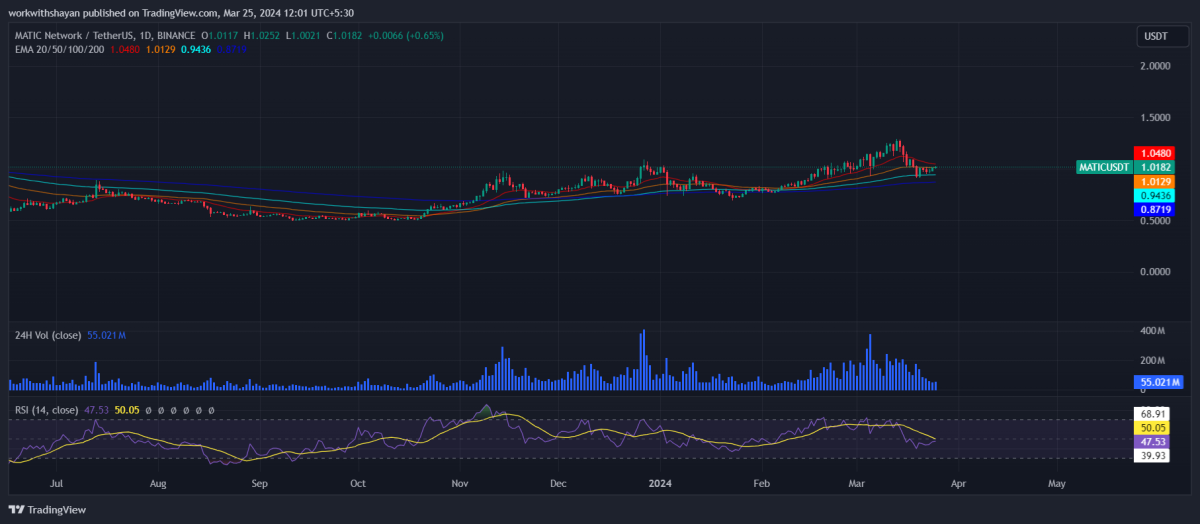Click the blue 0.8719 EMA price tag
1200x524 pixels.
click(x=1153, y=210)
